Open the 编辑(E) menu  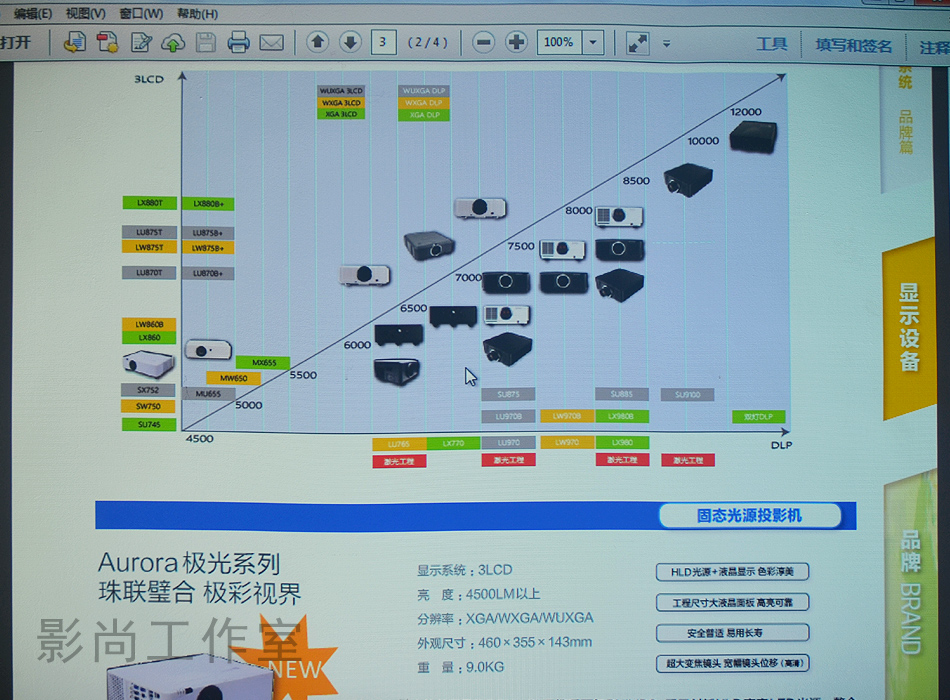click(x=33, y=13)
